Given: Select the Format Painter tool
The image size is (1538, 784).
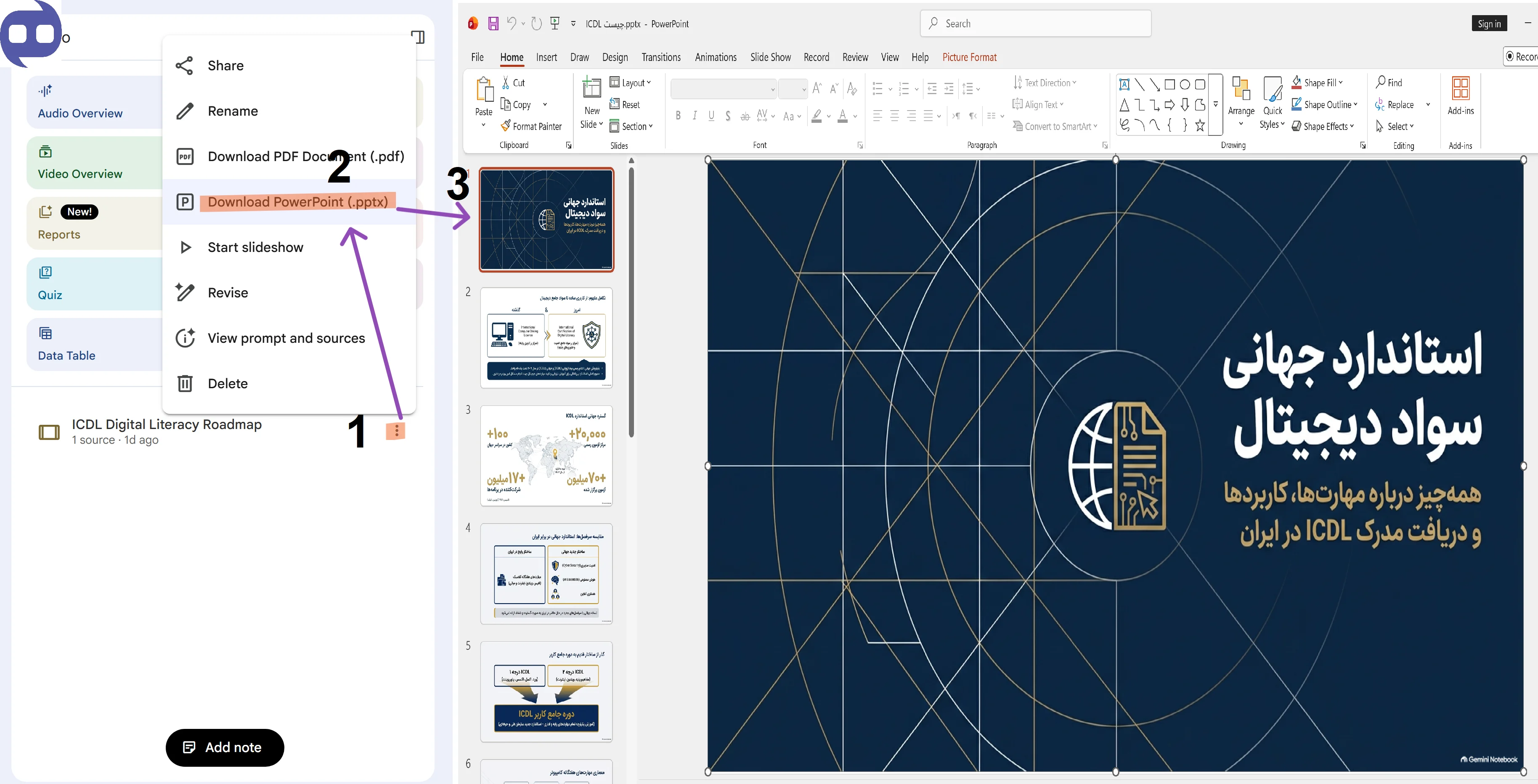Looking at the screenshot, I should coord(531,126).
